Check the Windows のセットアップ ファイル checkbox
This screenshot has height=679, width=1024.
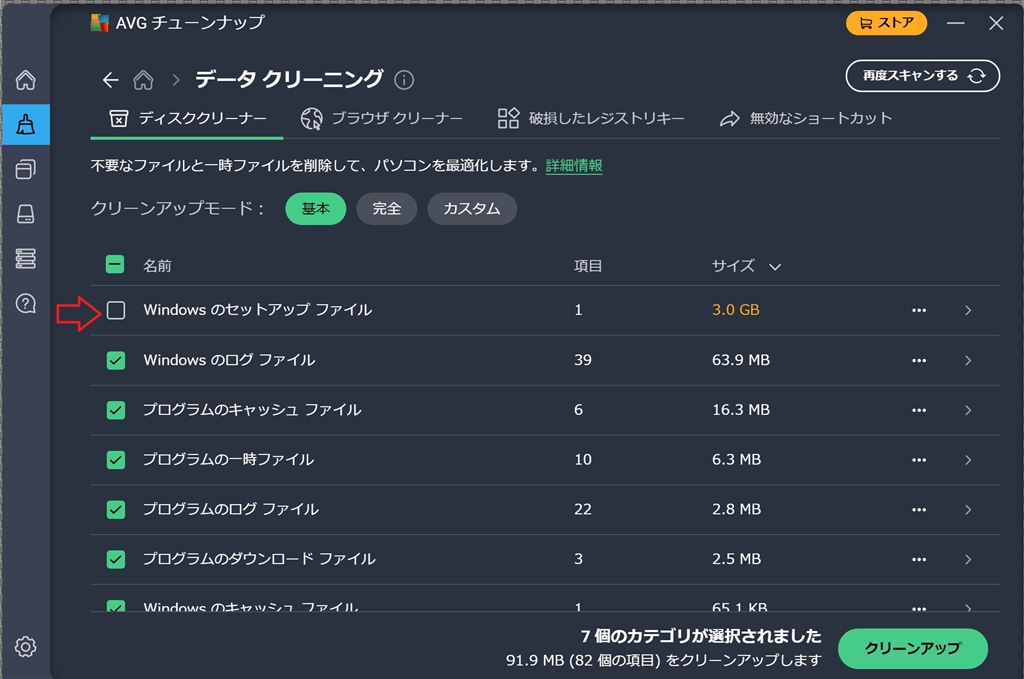pyautogui.click(x=116, y=310)
